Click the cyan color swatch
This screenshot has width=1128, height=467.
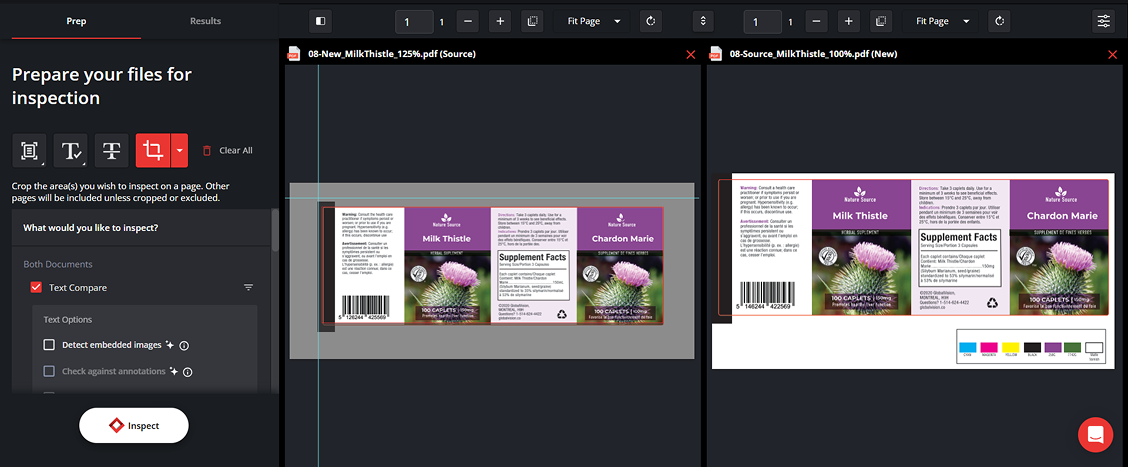point(968,347)
